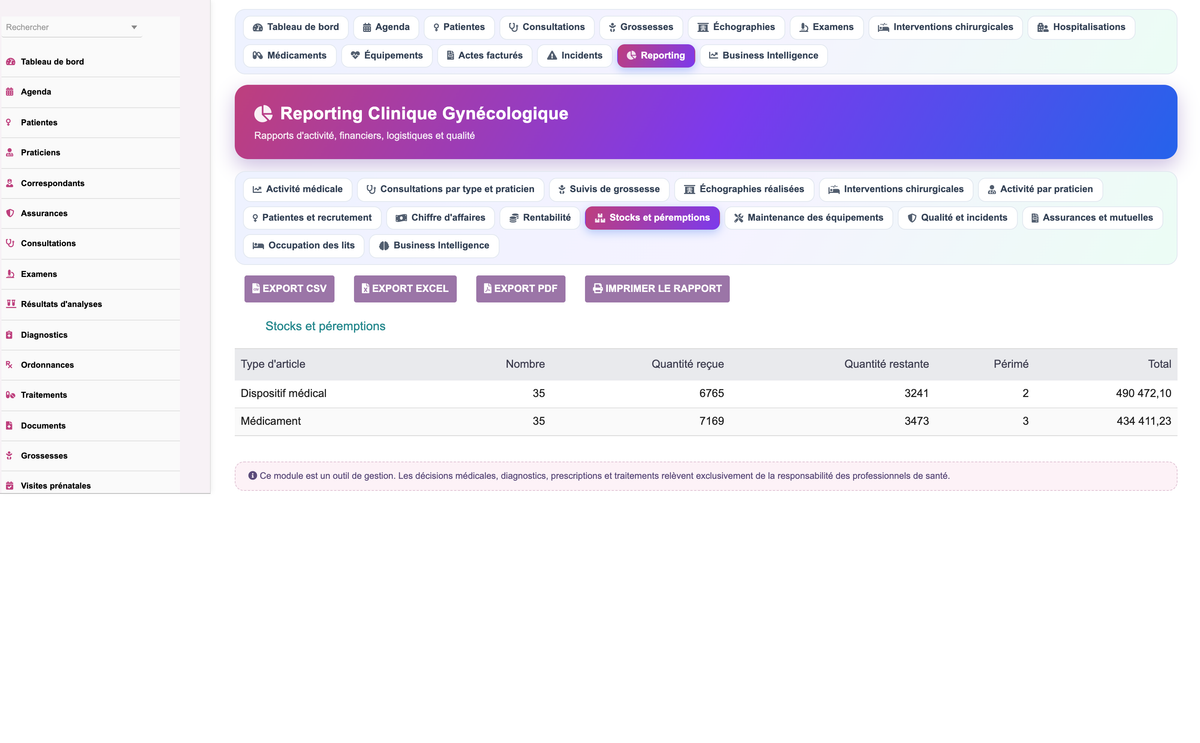Open Agenda top navigation tab
The height and width of the screenshot is (743, 1200).
[386, 28]
